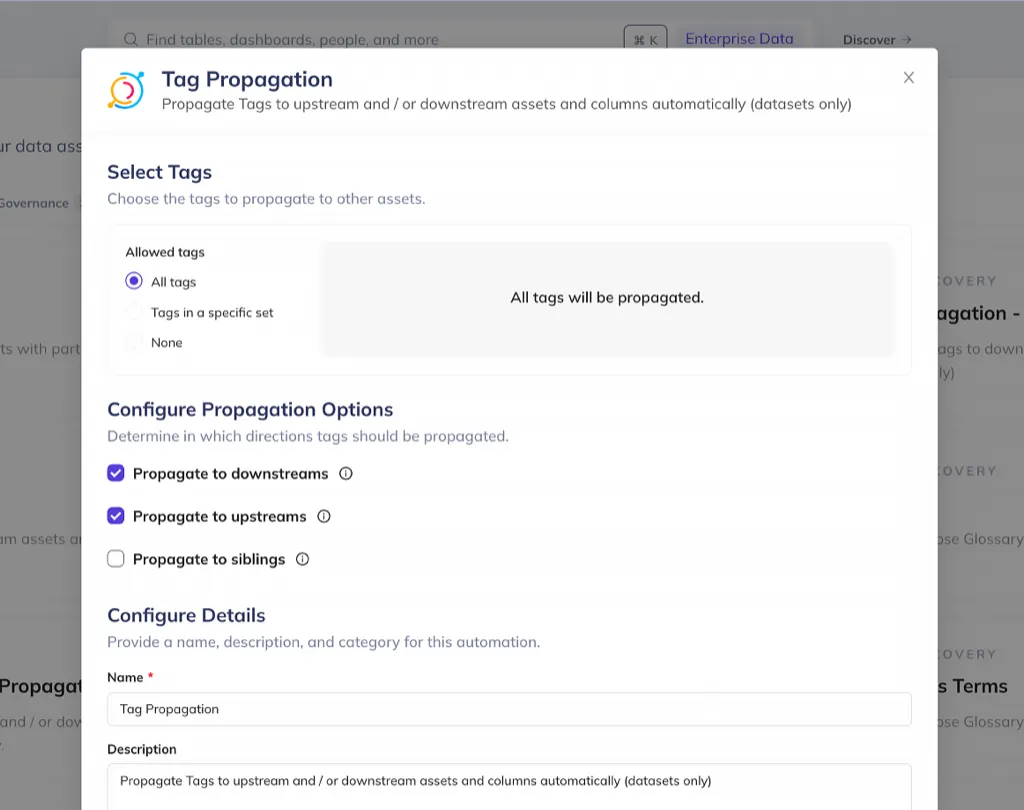Image resolution: width=1024 pixels, height=810 pixels.
Task: Select the All tags radio option
Action: [x=134, y=282]
